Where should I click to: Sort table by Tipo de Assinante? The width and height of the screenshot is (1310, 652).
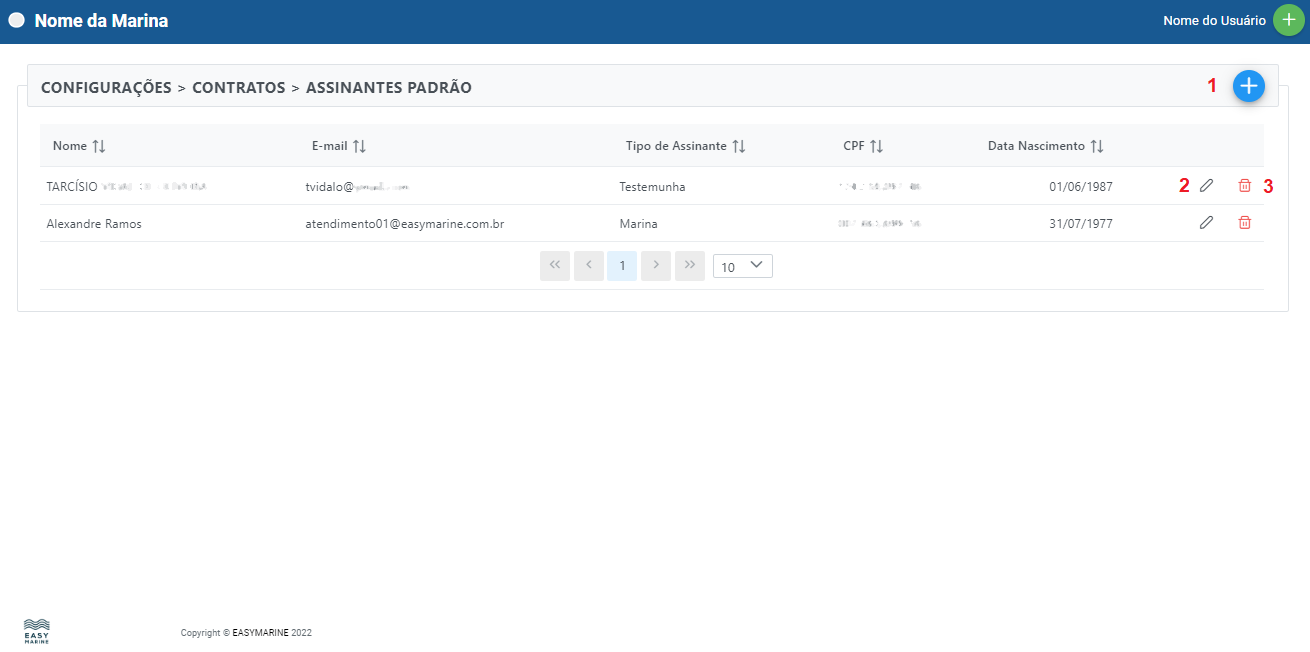pos(738,146)
